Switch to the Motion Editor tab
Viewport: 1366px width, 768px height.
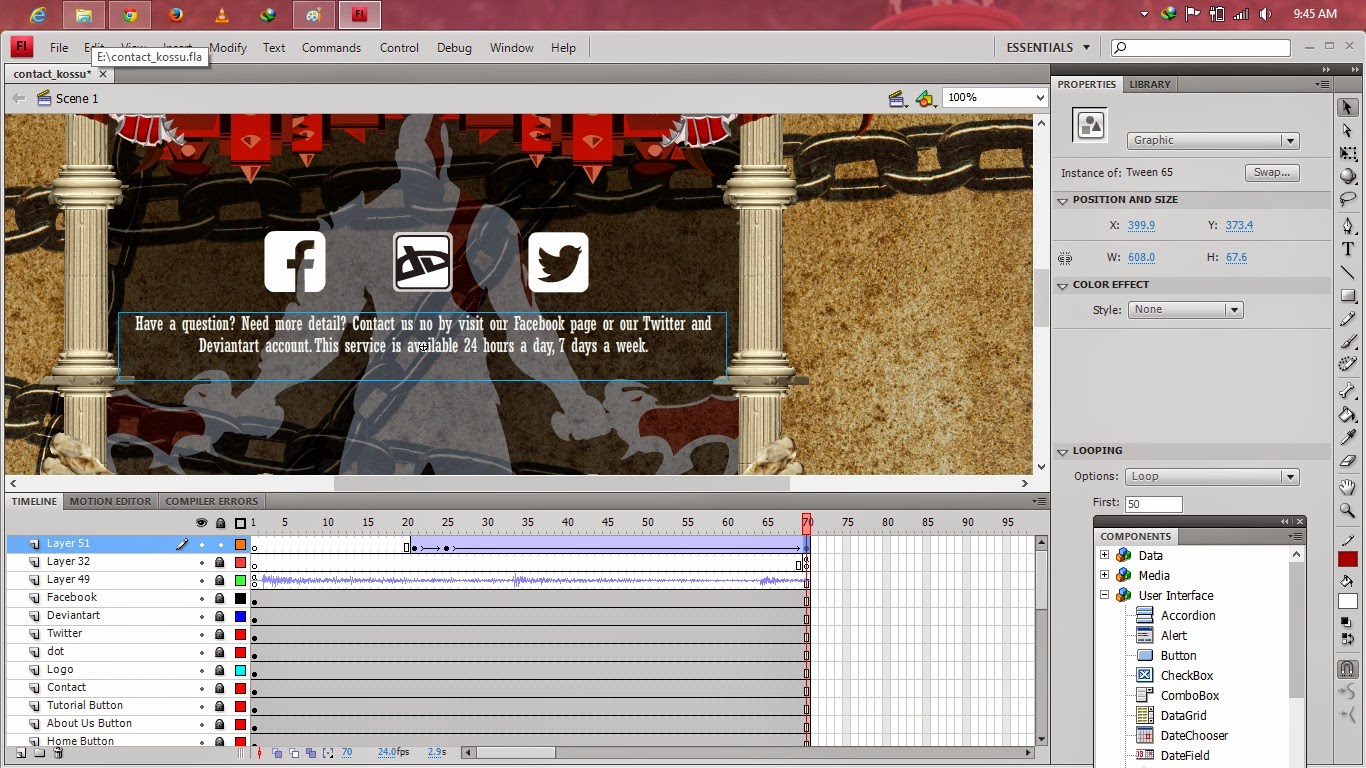[x=111, y=502]
